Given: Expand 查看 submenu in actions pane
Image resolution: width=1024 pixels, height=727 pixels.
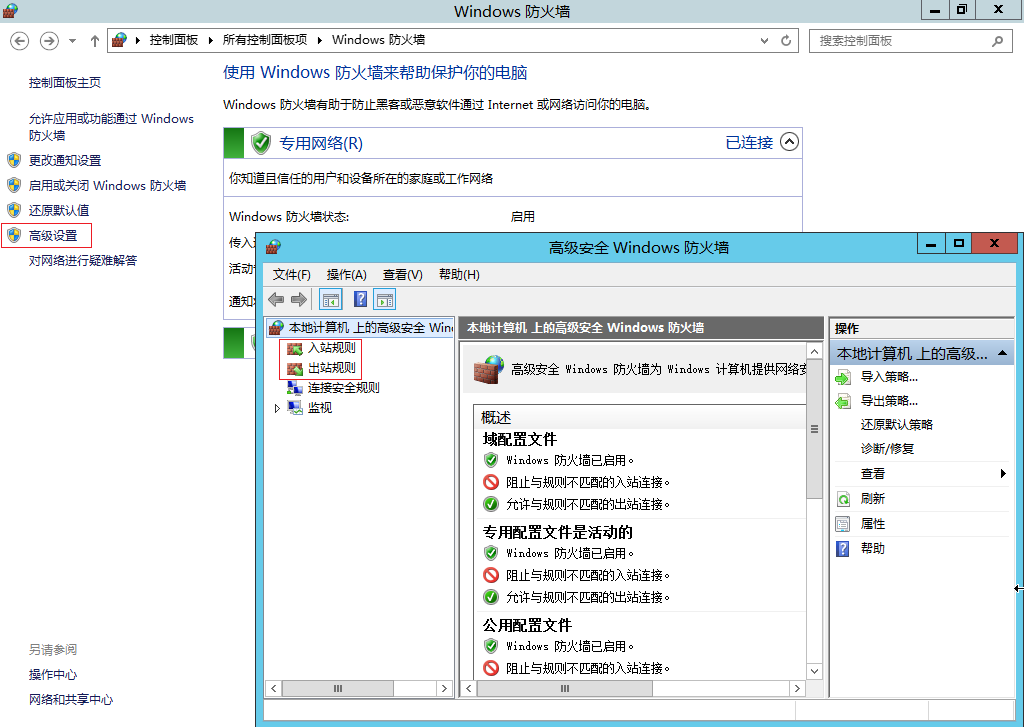Looking at the screenshot, I should point(1002,474).
